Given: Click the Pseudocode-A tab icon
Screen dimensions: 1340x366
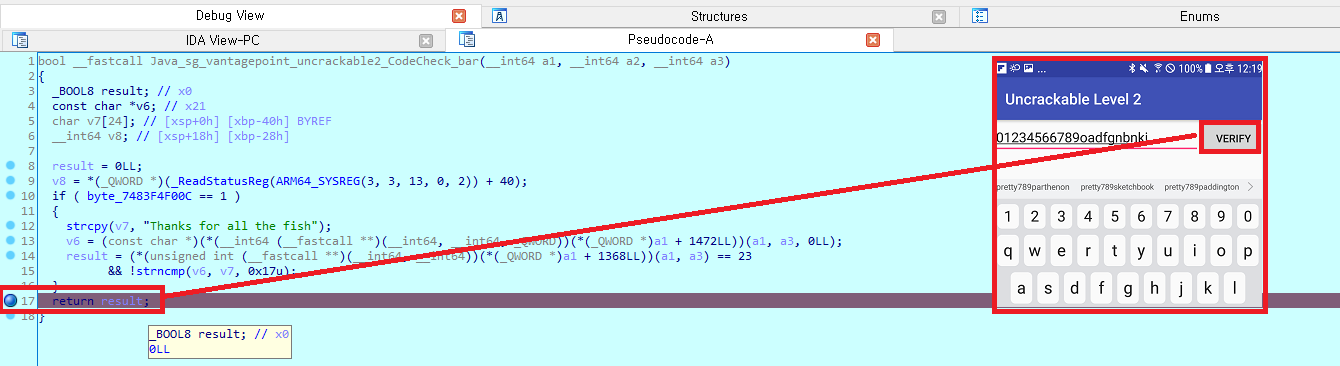Looking at the screenshot, I should [467, 40].
